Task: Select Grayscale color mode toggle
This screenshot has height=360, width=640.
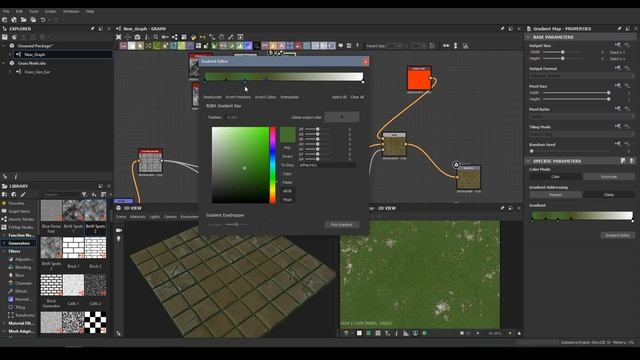Action: (609, 177)
